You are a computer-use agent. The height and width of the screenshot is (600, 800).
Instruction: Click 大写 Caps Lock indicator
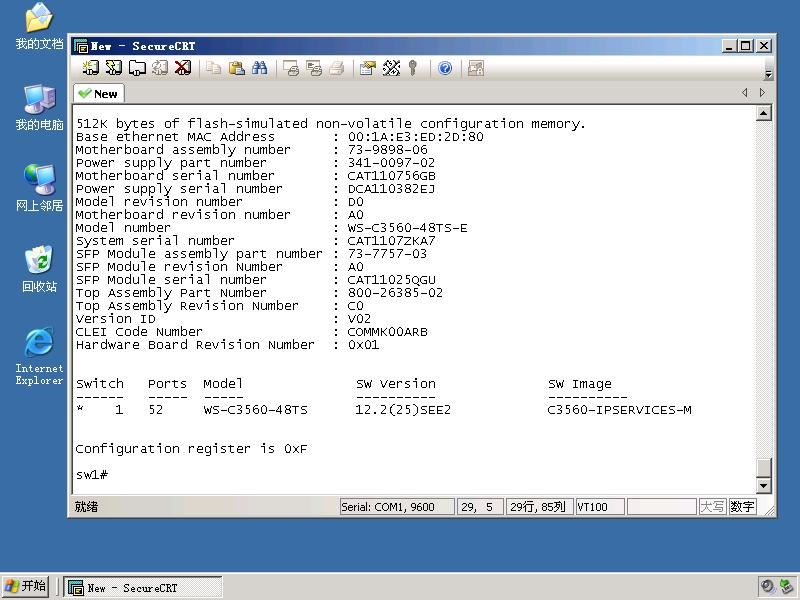(713, 507)
